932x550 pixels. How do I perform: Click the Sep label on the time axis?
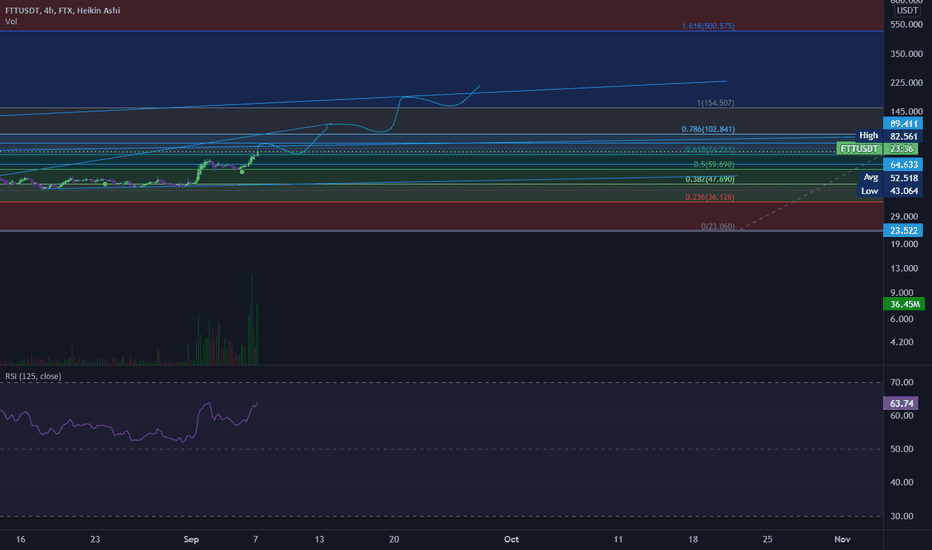(x=191, y=539)
